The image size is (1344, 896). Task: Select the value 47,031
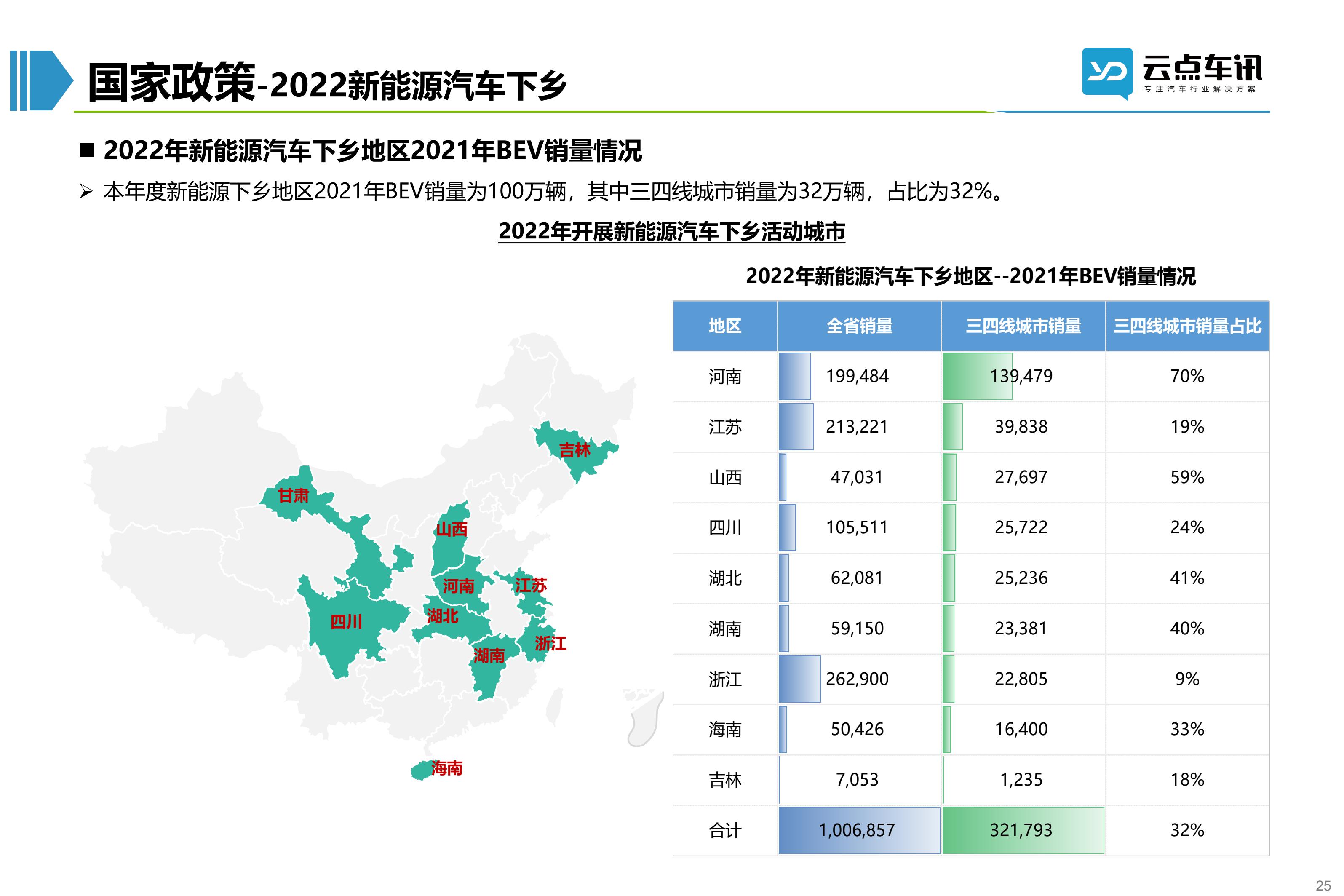point(857,477)
